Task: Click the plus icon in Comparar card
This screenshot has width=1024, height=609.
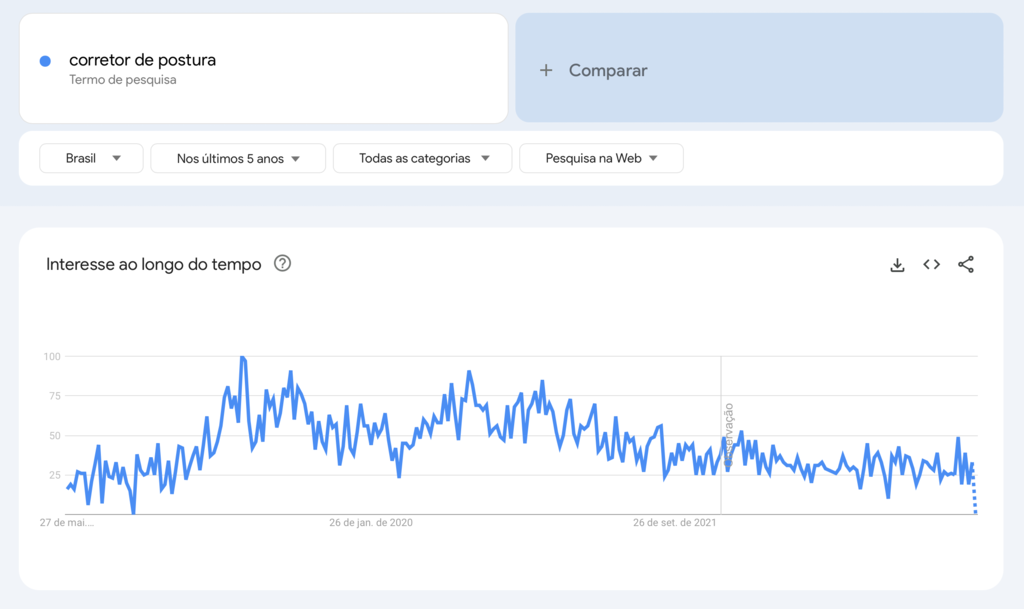Action: (546, 70)
